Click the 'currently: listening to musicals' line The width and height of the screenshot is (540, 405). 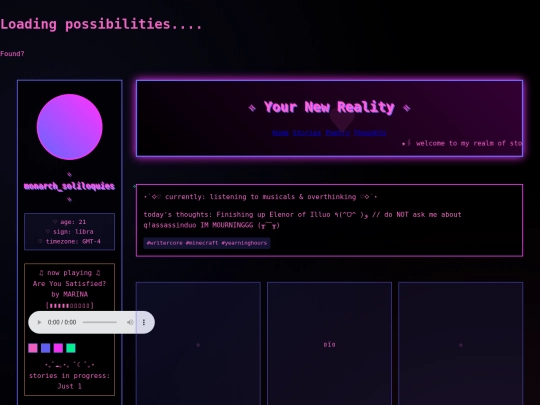(260, 197)
